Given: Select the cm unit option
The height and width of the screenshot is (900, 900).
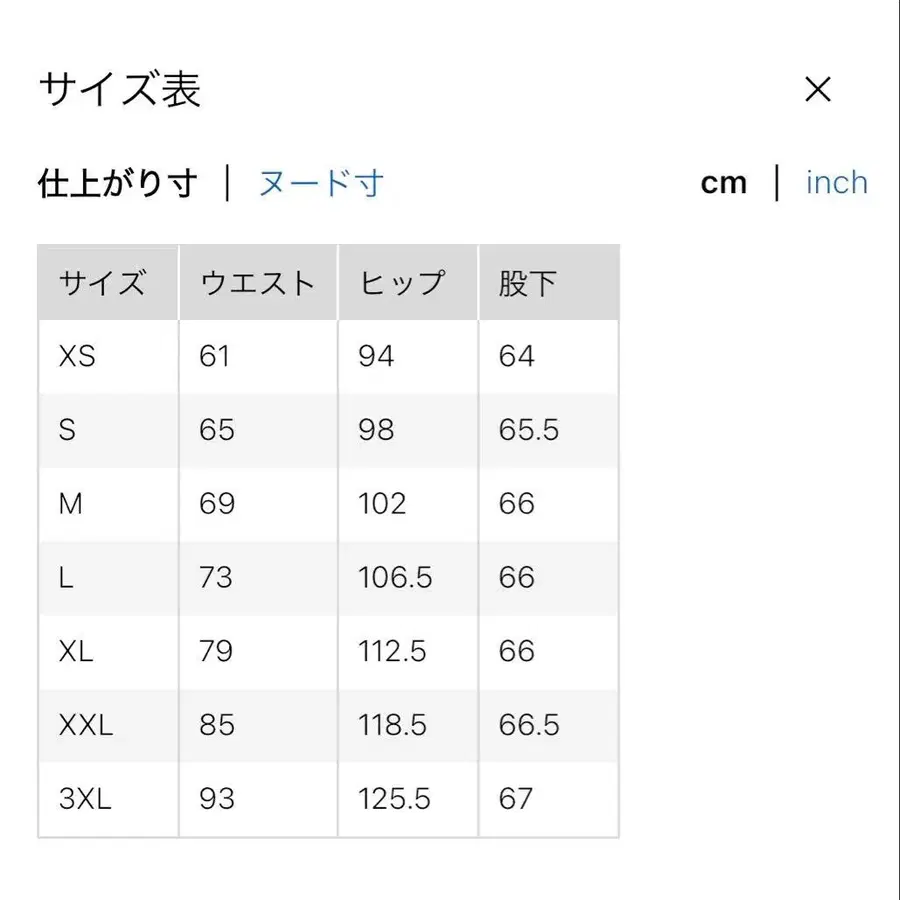Looking at the screenshot, I should (x=724, y=181).
